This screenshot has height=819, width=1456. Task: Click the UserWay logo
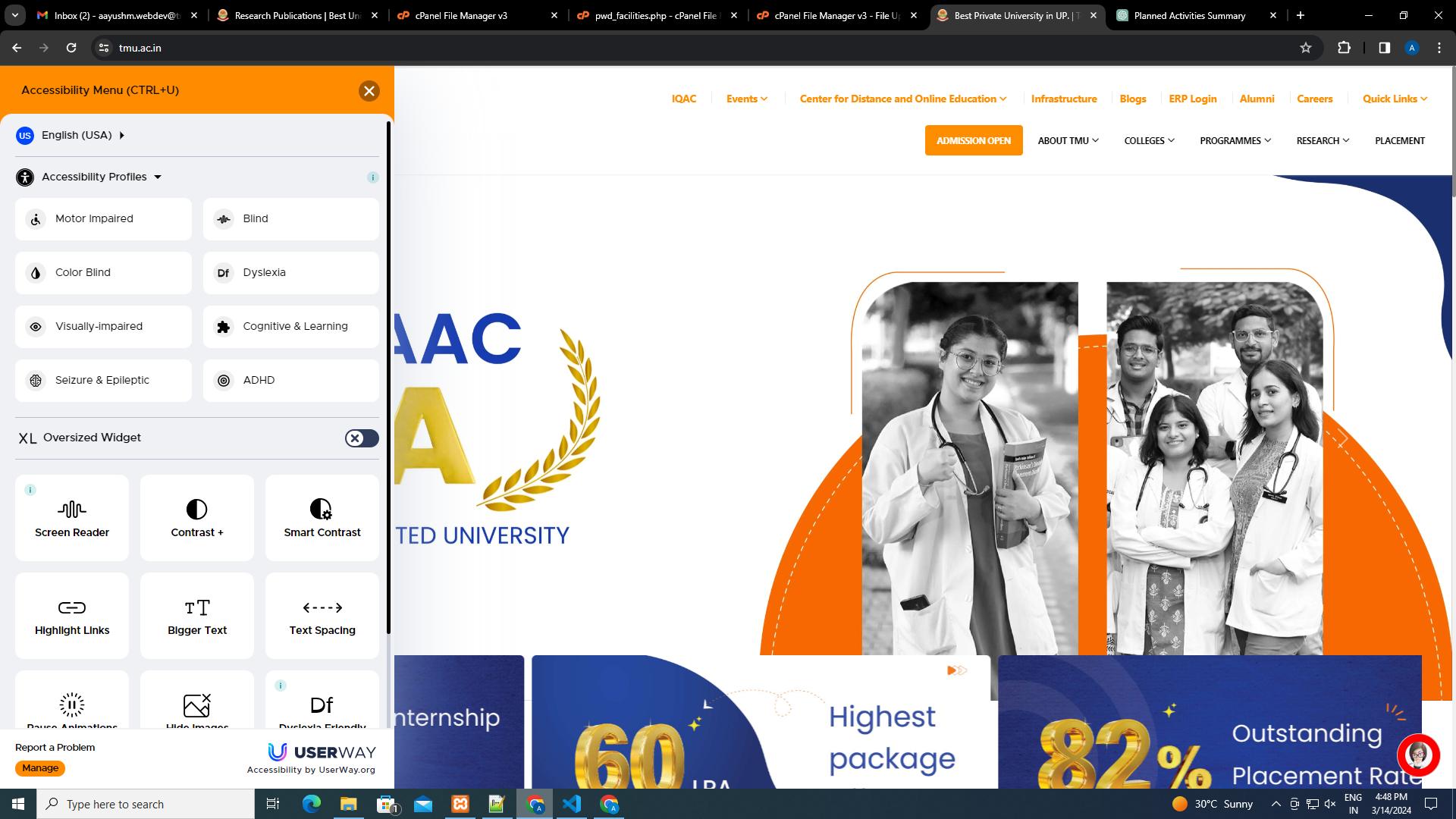pos(322,752)
